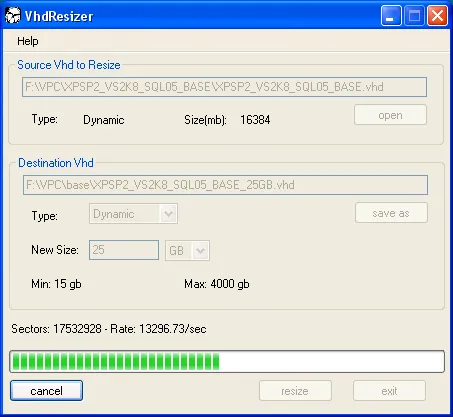453x417 pixels.
Task: Open the Help menu
Action: click(28, 41)
